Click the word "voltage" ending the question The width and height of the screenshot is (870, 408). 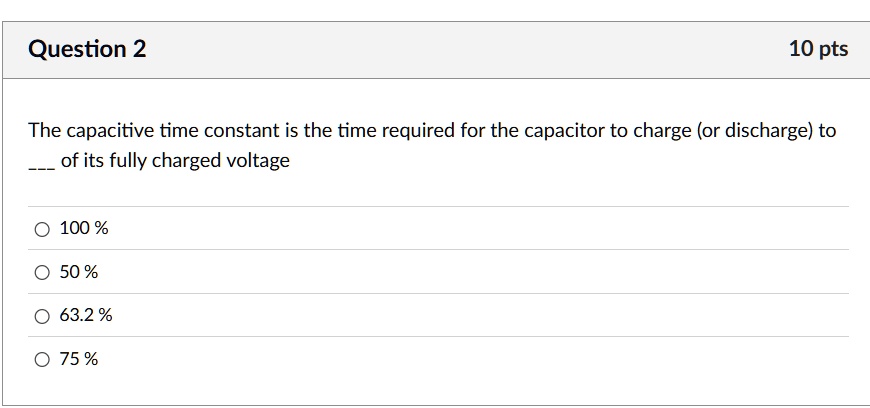pyautogui.click(x=258, y=161)
